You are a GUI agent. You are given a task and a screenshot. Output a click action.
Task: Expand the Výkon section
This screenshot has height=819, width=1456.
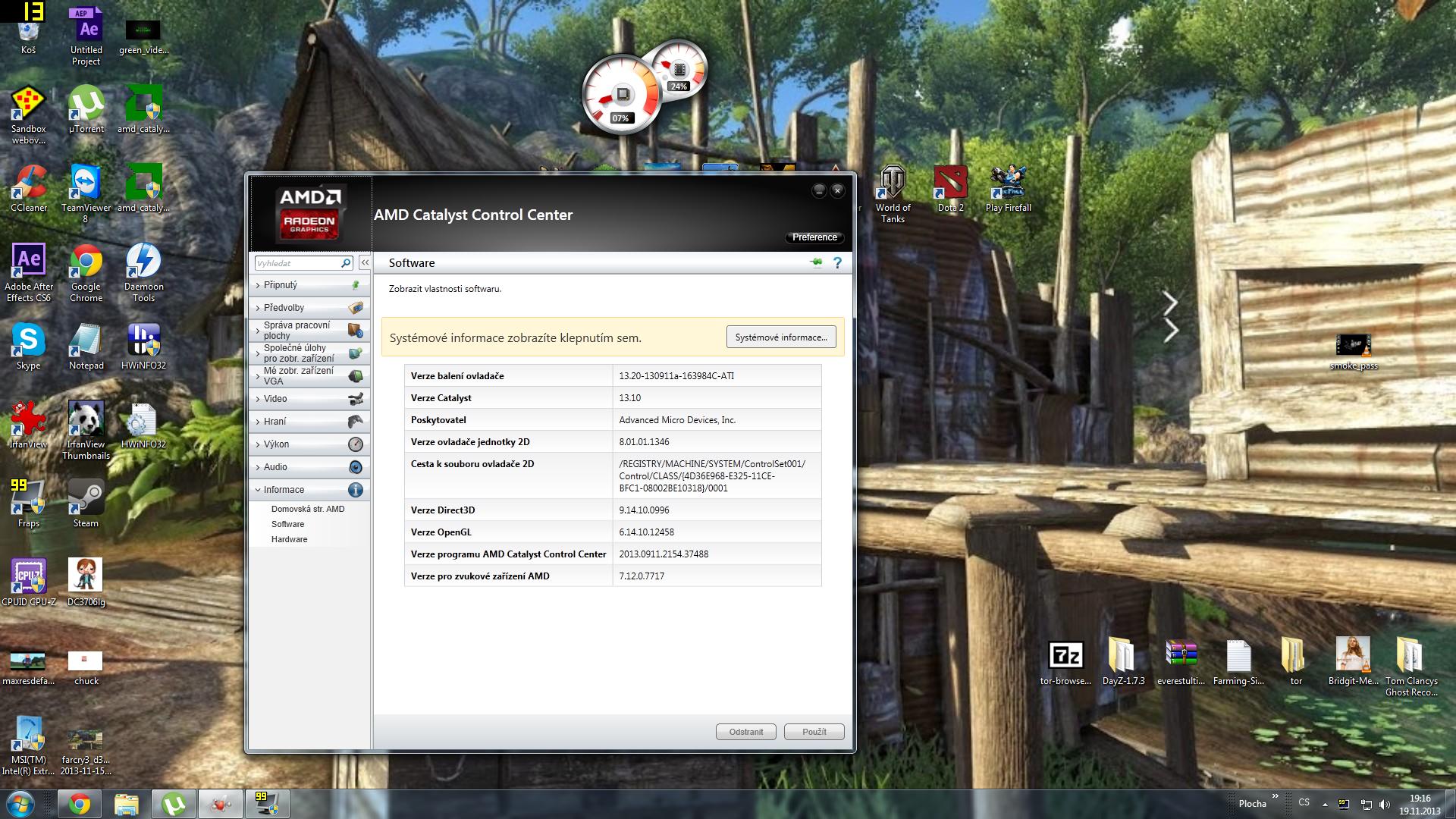(309, 444)
